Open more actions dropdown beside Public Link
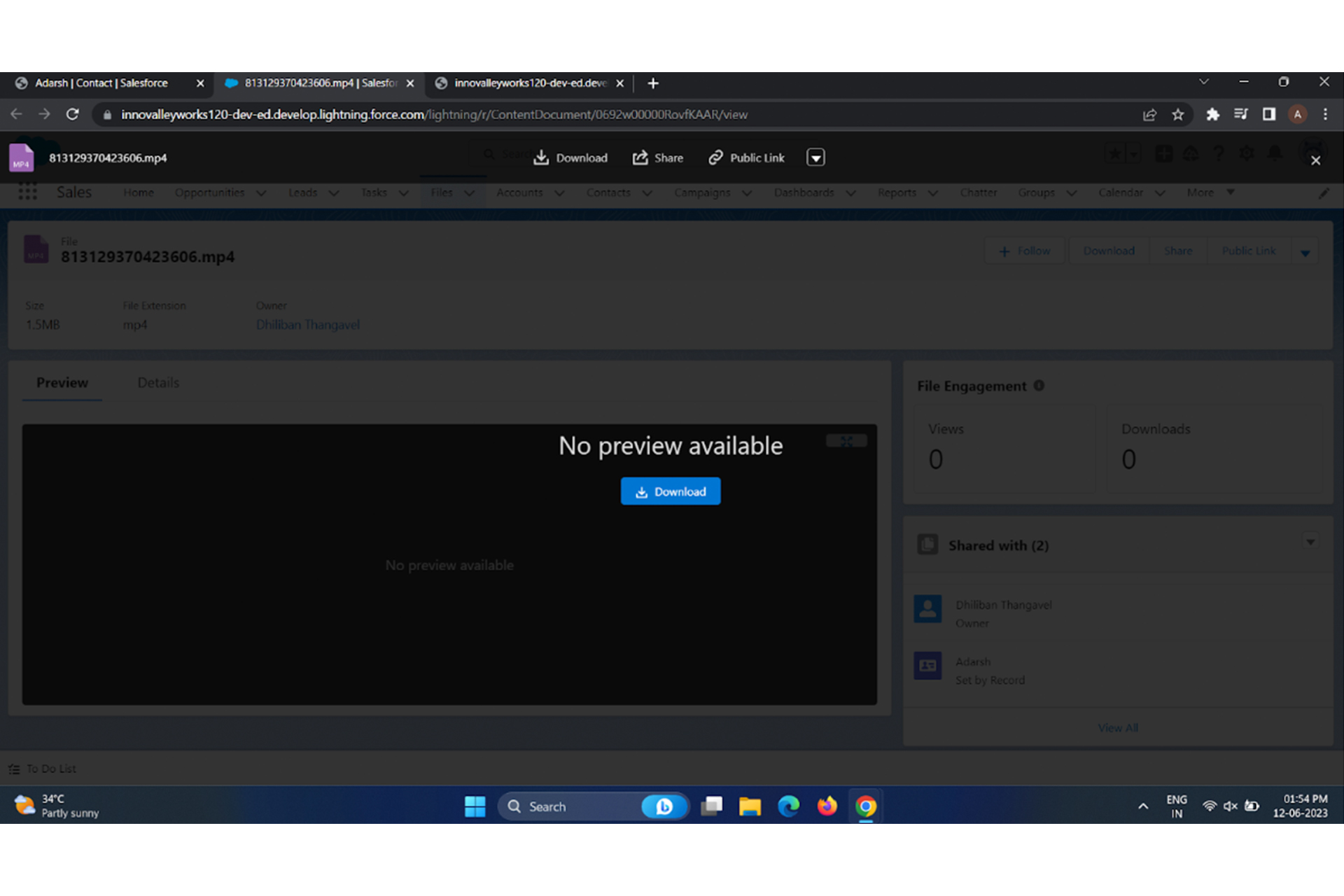The width and height of the screenshot is (1344, 896). coord(815,157)
